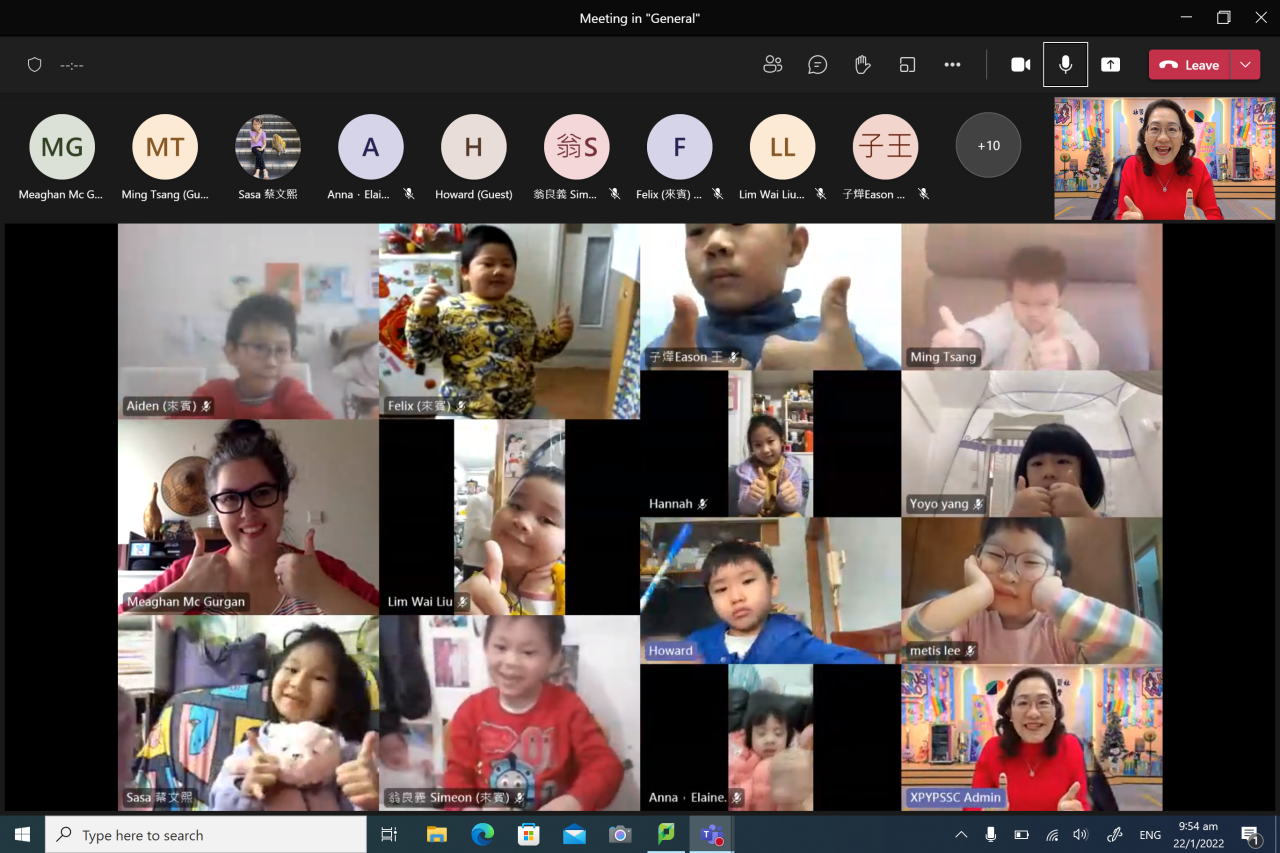Toggle the camera on or off
This screenshot has width=1280, height=853.
pyautogui.click(x=1020, y=65)
